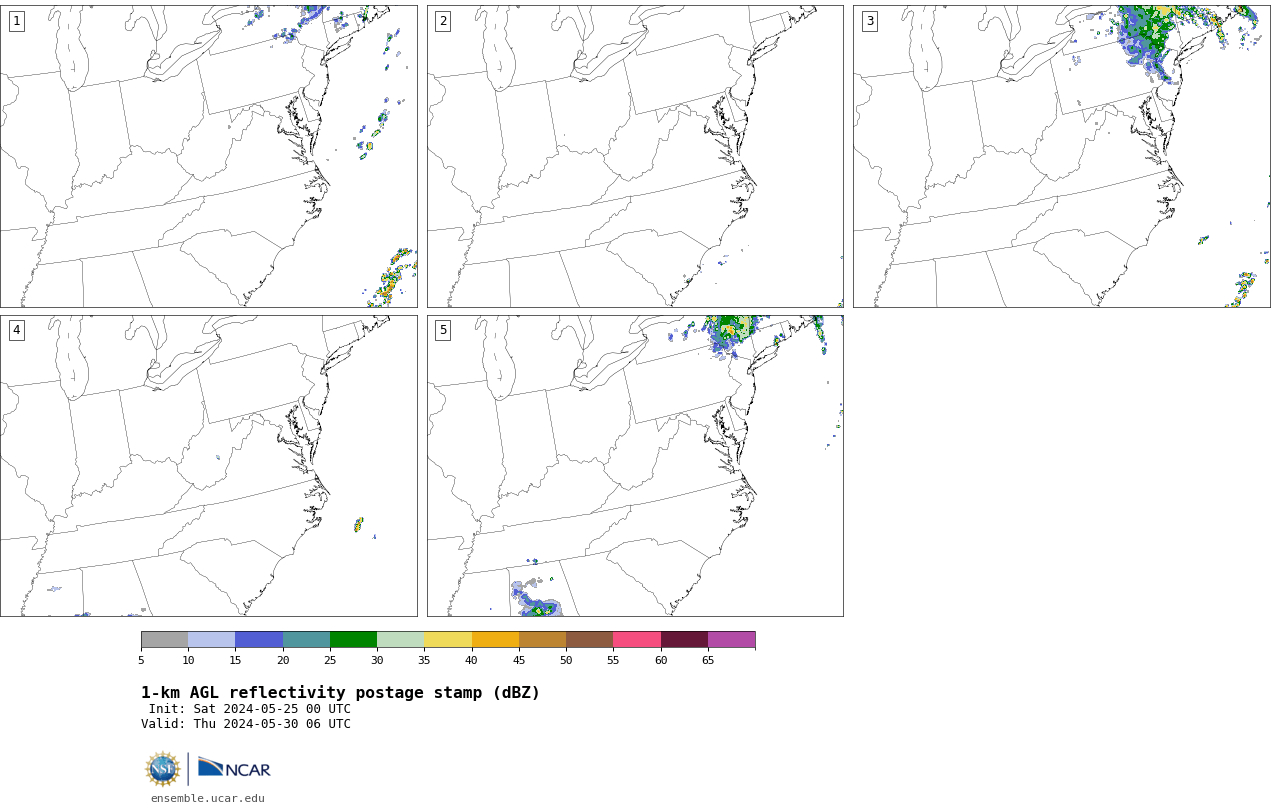The width and height of the screenshot is (1280, 809).
Task: Click the panel number 3 label
Action: (x=870, y=21)
